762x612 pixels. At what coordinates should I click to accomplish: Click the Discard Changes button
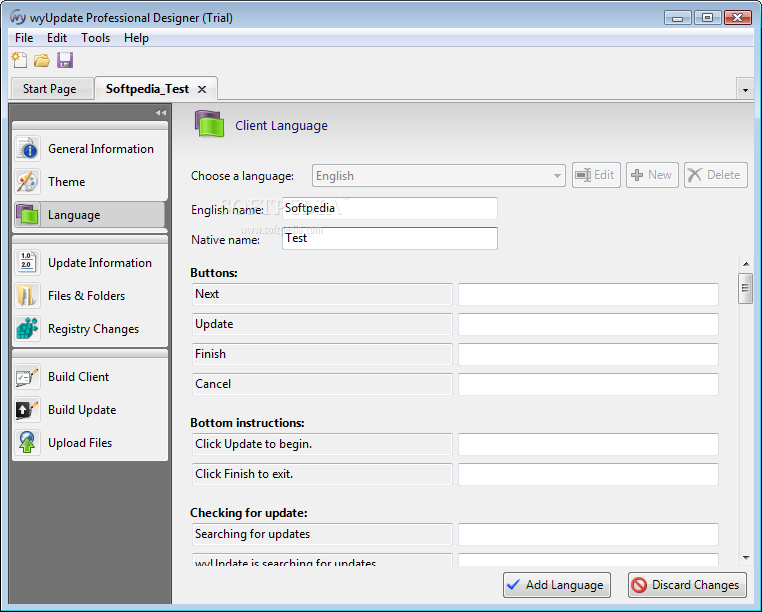(687, 585)
